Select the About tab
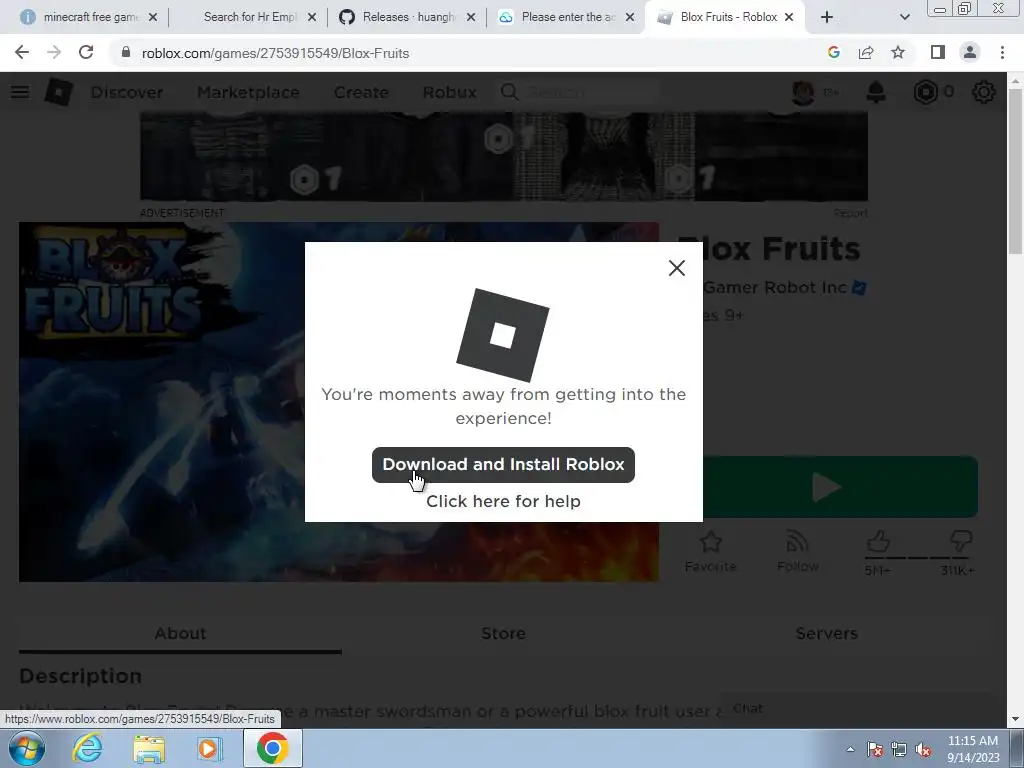This screenshot has width=1024, height=768. pyautogui.click(x=180, y=633)
